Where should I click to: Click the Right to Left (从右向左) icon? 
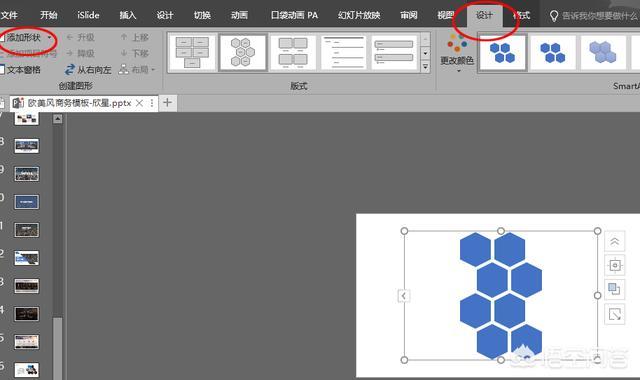pos(70,70)
